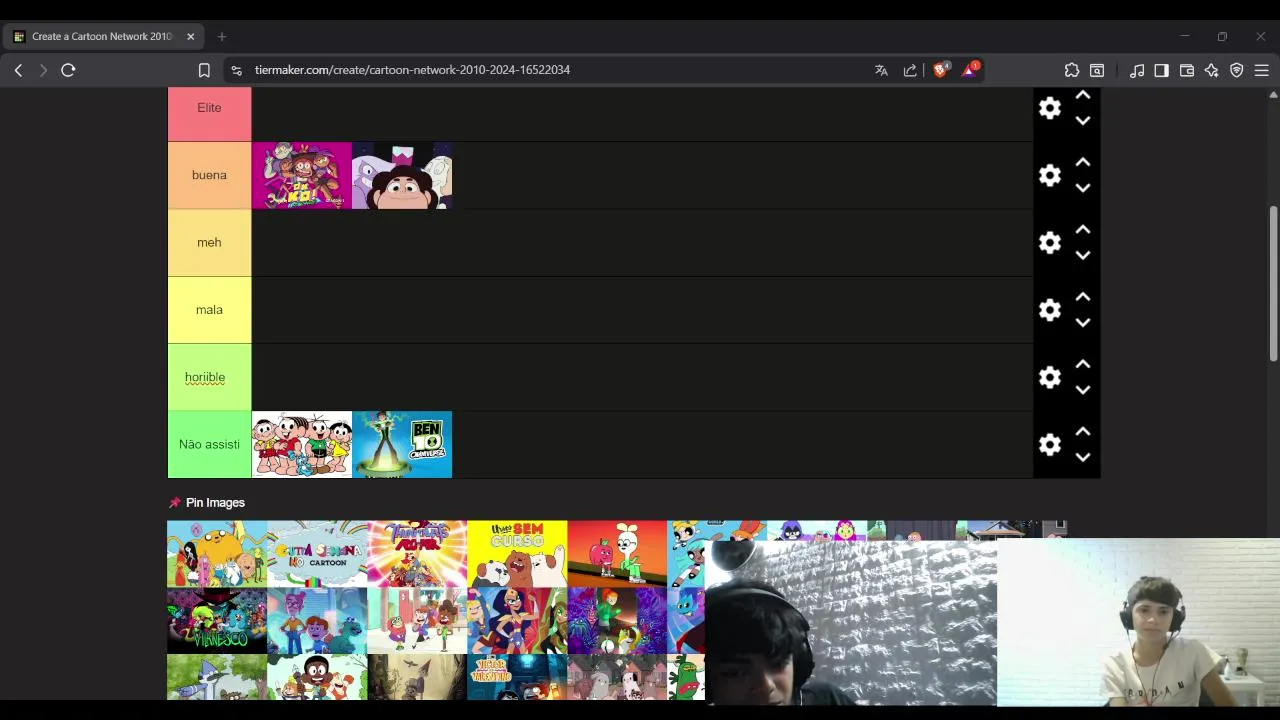Click the Não assisti tier label
1280x720 pixels.
(x=209, y=444)
